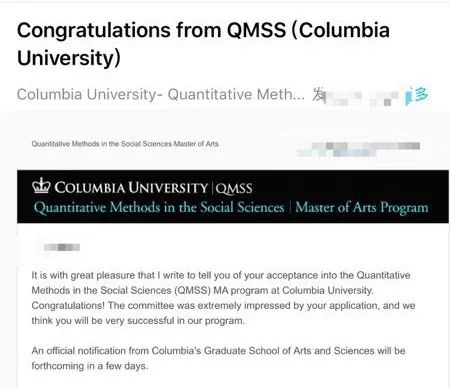Click the blurred info top right of letter
The height and width of the screenshot is (388, 450).
(359, 149)
